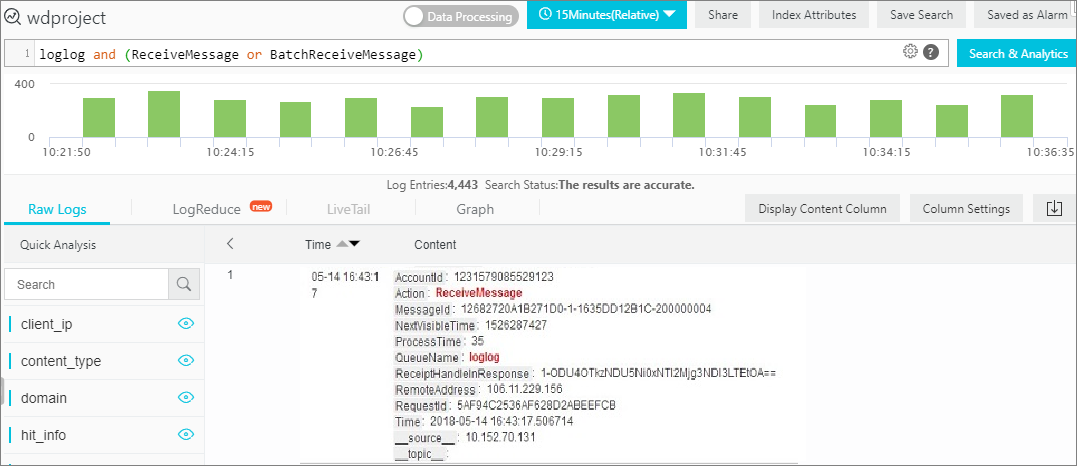Expand the client_ip quick analysis field
Image resolution: width=1077 pixels, height=466 pixels.
(x=47, y=324)
